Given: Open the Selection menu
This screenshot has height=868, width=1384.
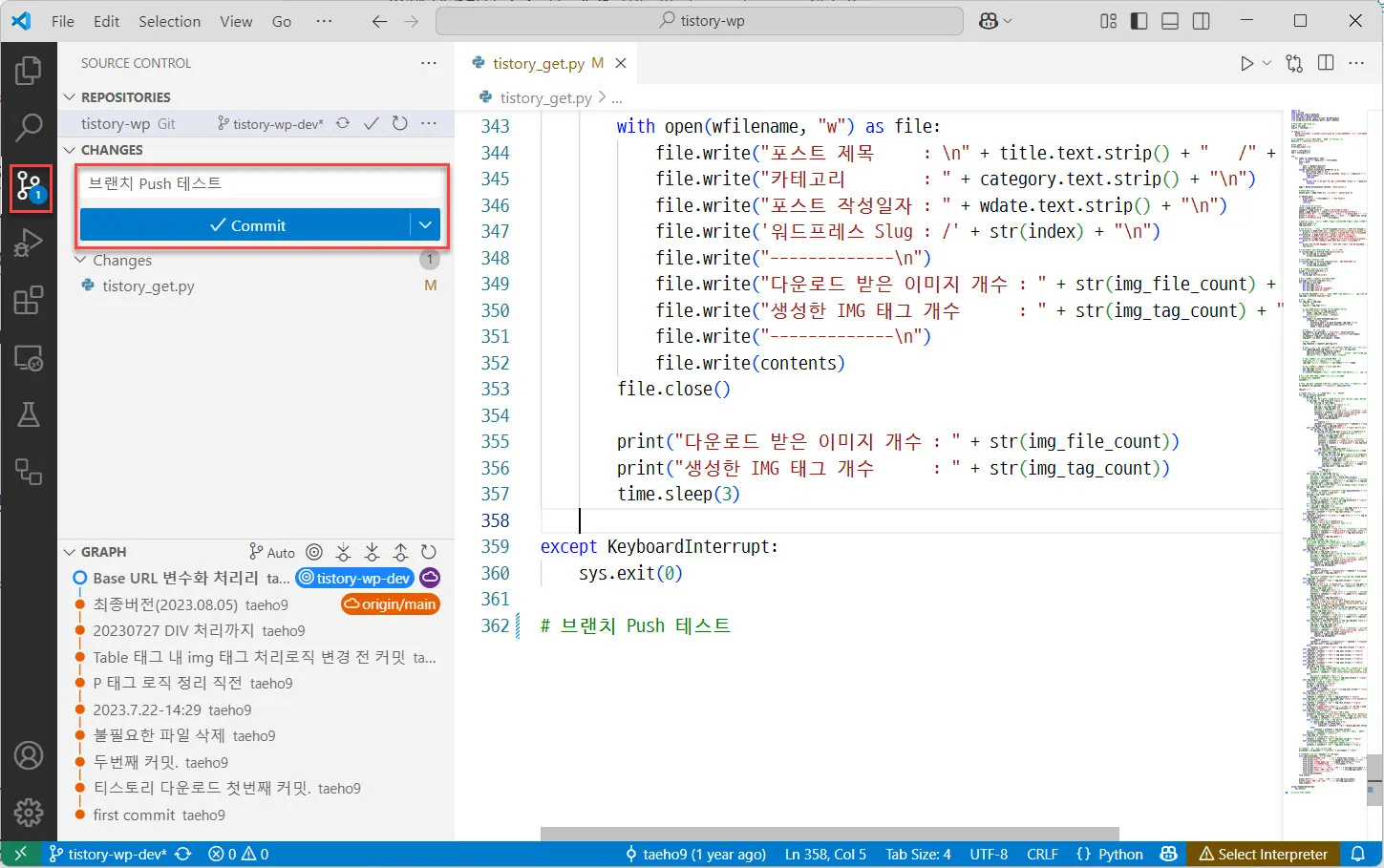Looking at the screenshot, I should (169, 20).
